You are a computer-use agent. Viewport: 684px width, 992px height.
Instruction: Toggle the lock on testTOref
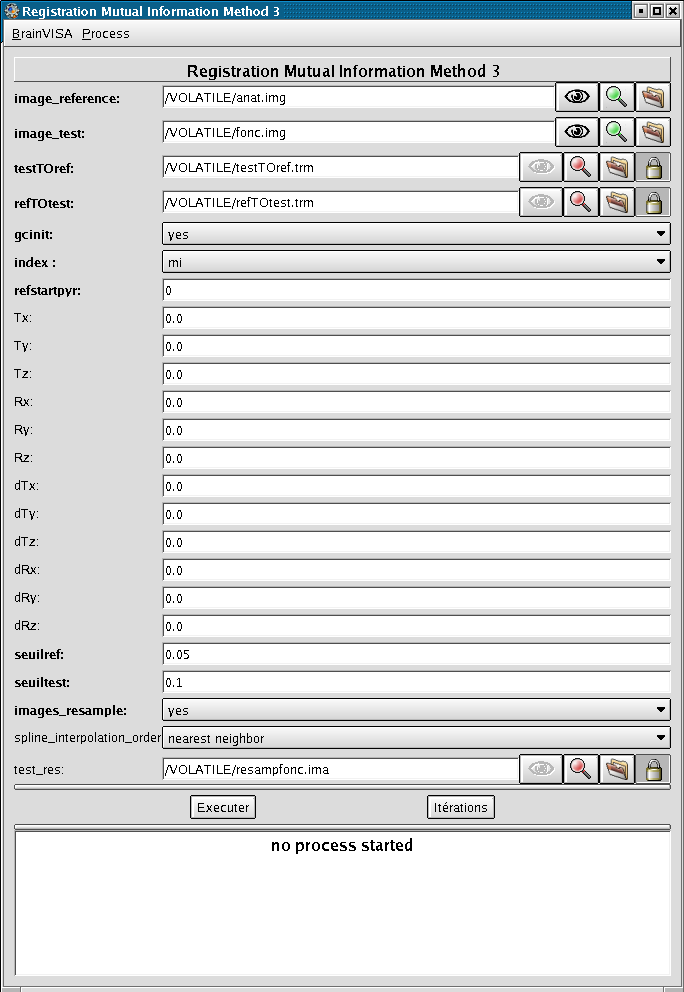pyautogui.click(x=654, y=168)
